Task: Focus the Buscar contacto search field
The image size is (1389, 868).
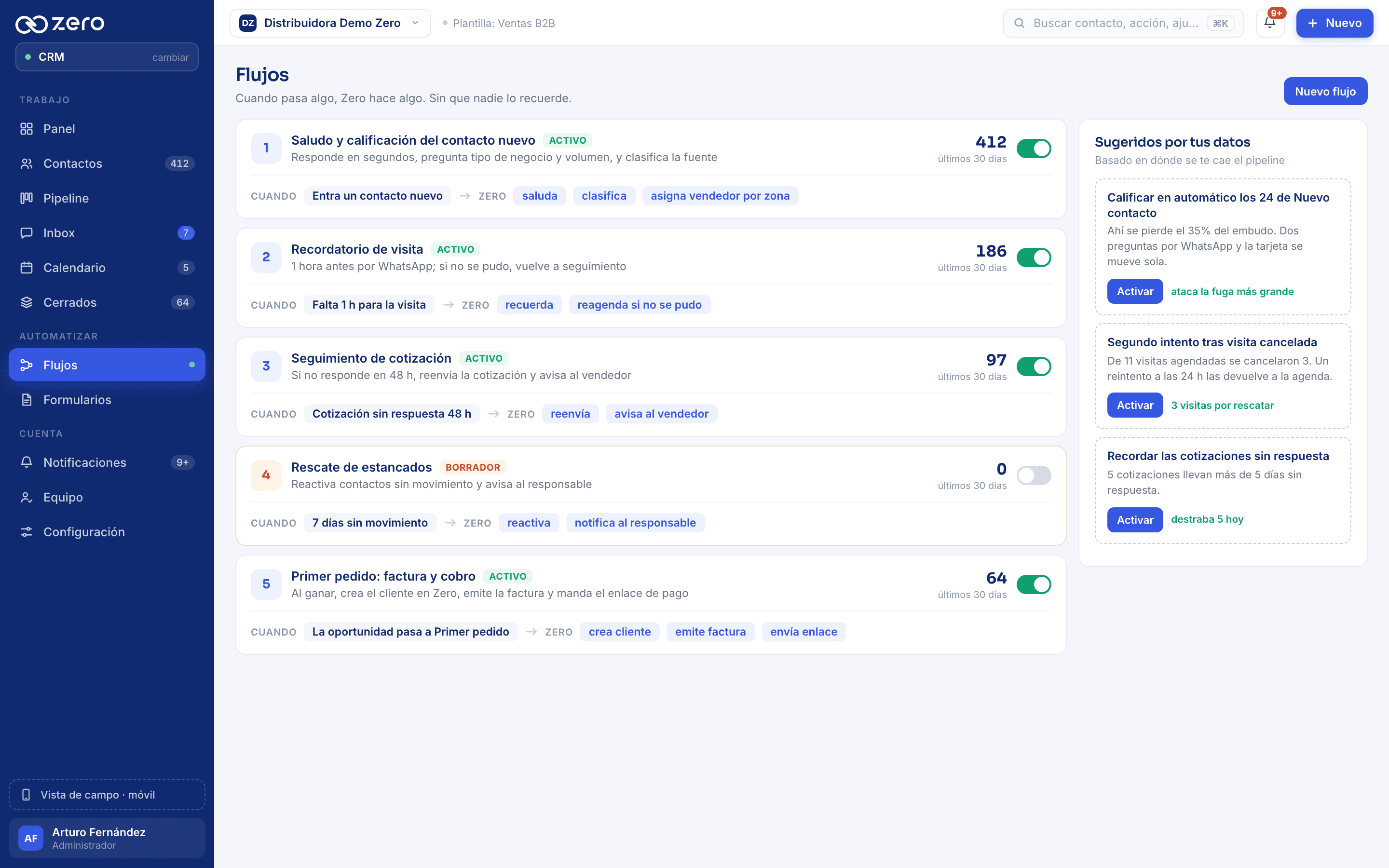Action: (1123, 23)
